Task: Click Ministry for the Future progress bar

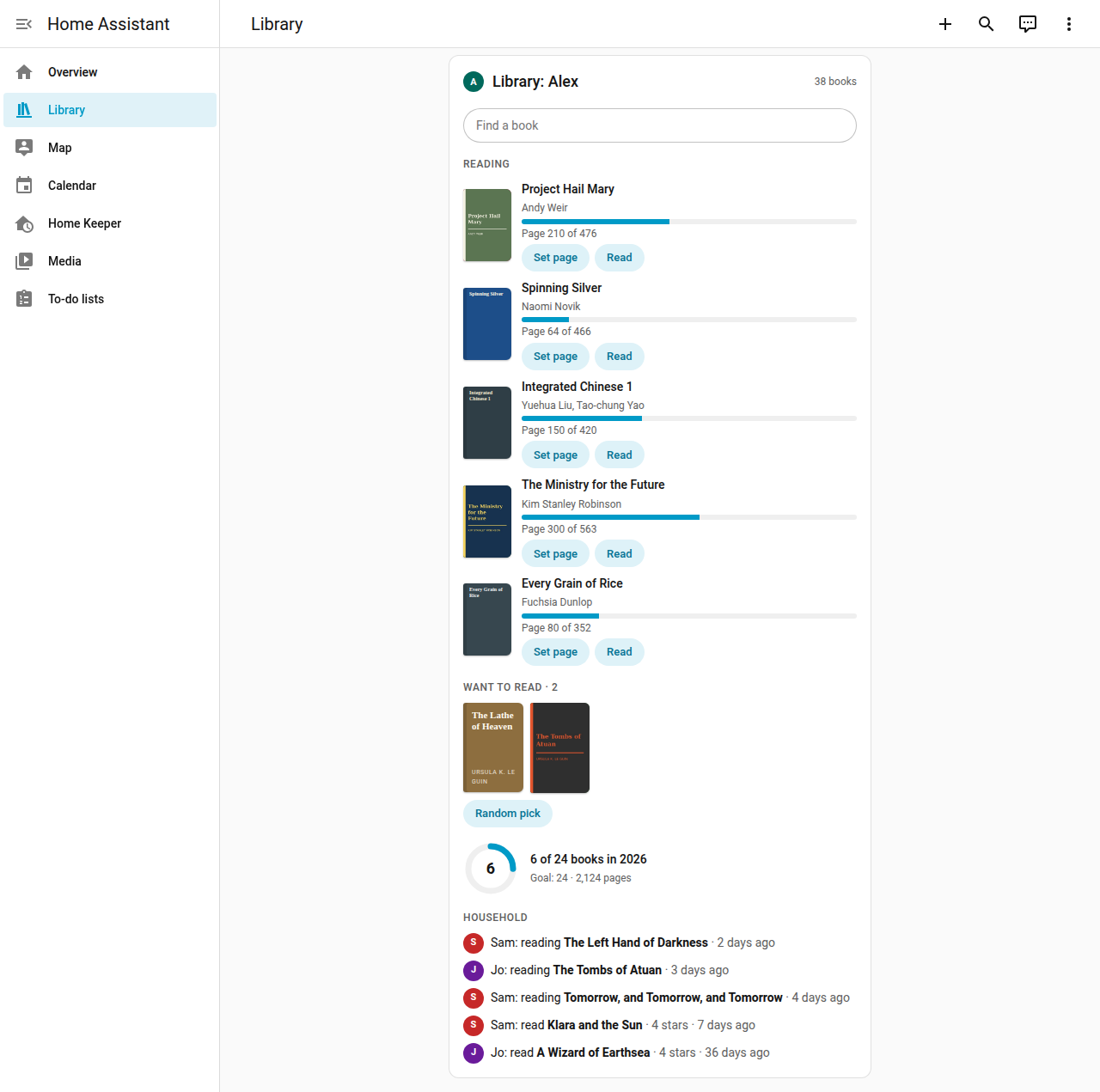Action: click(x=689, y=517)
